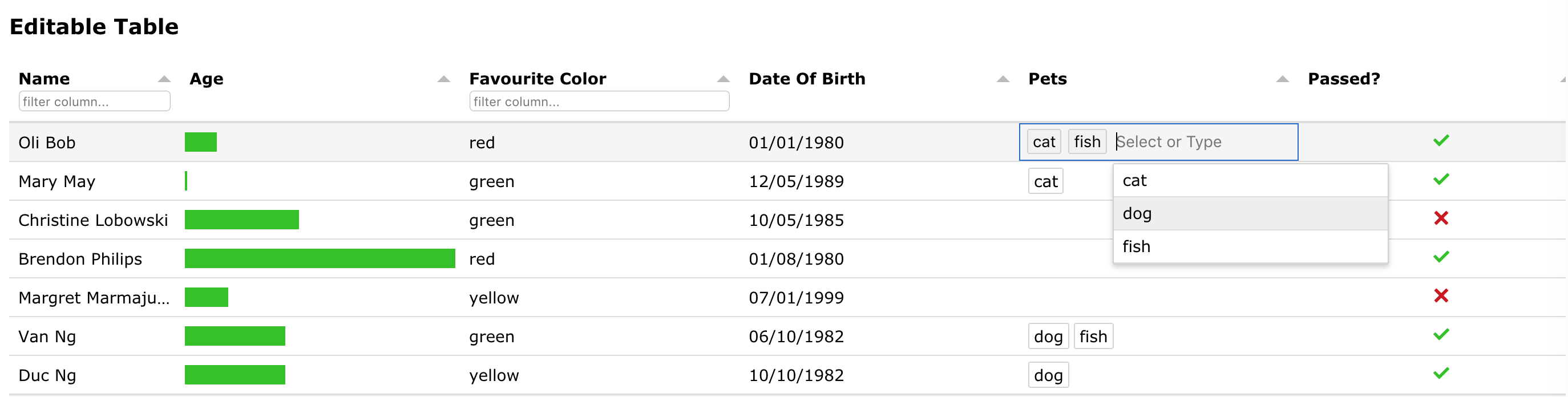Image resolution: width=1568 pixels, height=397 pixels.
Task: Click Brendon Philips' age progress bar
Action: coord(320,258)
